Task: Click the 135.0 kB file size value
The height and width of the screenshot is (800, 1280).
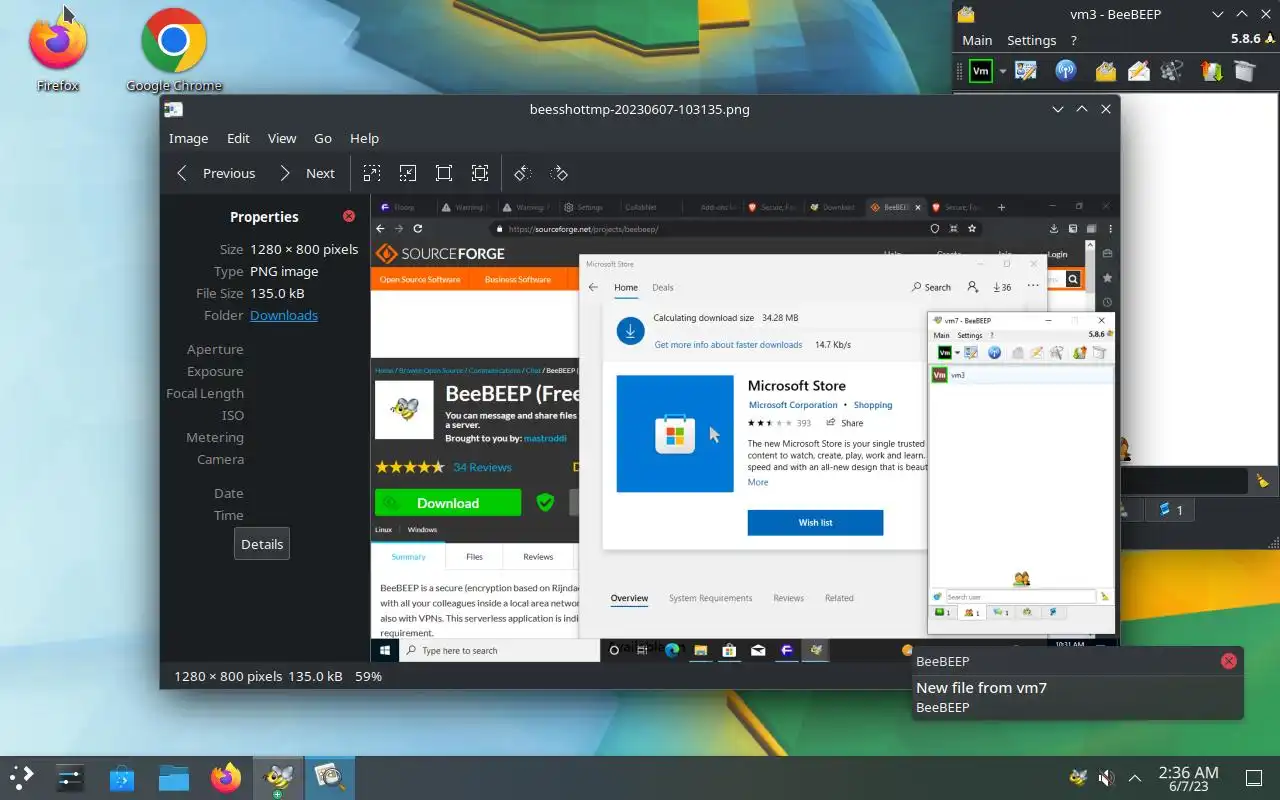Action: coord(277,293)
